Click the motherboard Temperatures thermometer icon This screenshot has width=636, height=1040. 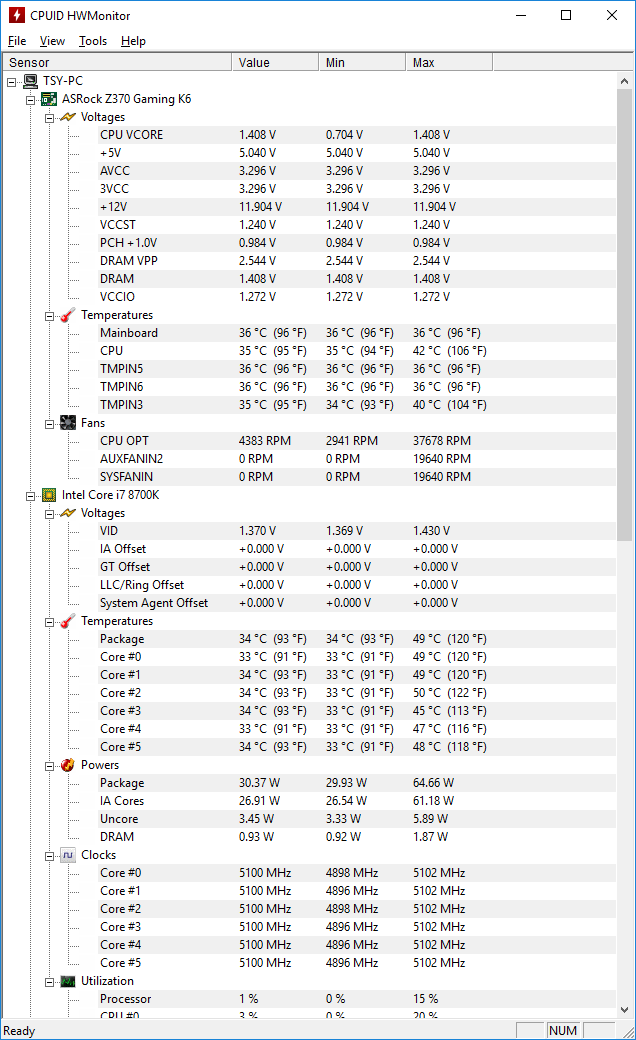68,315
